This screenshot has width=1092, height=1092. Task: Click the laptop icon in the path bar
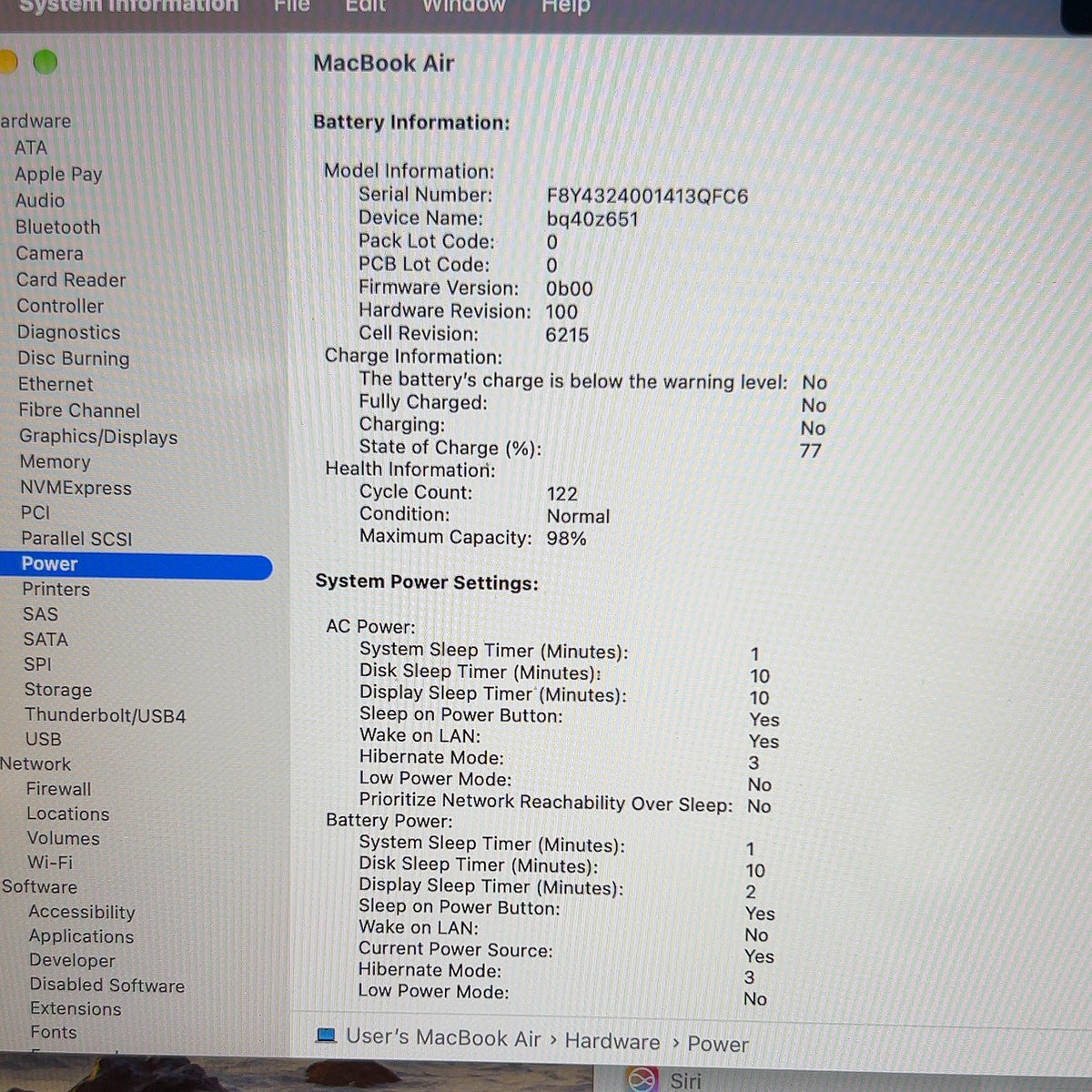[325, 1036]
